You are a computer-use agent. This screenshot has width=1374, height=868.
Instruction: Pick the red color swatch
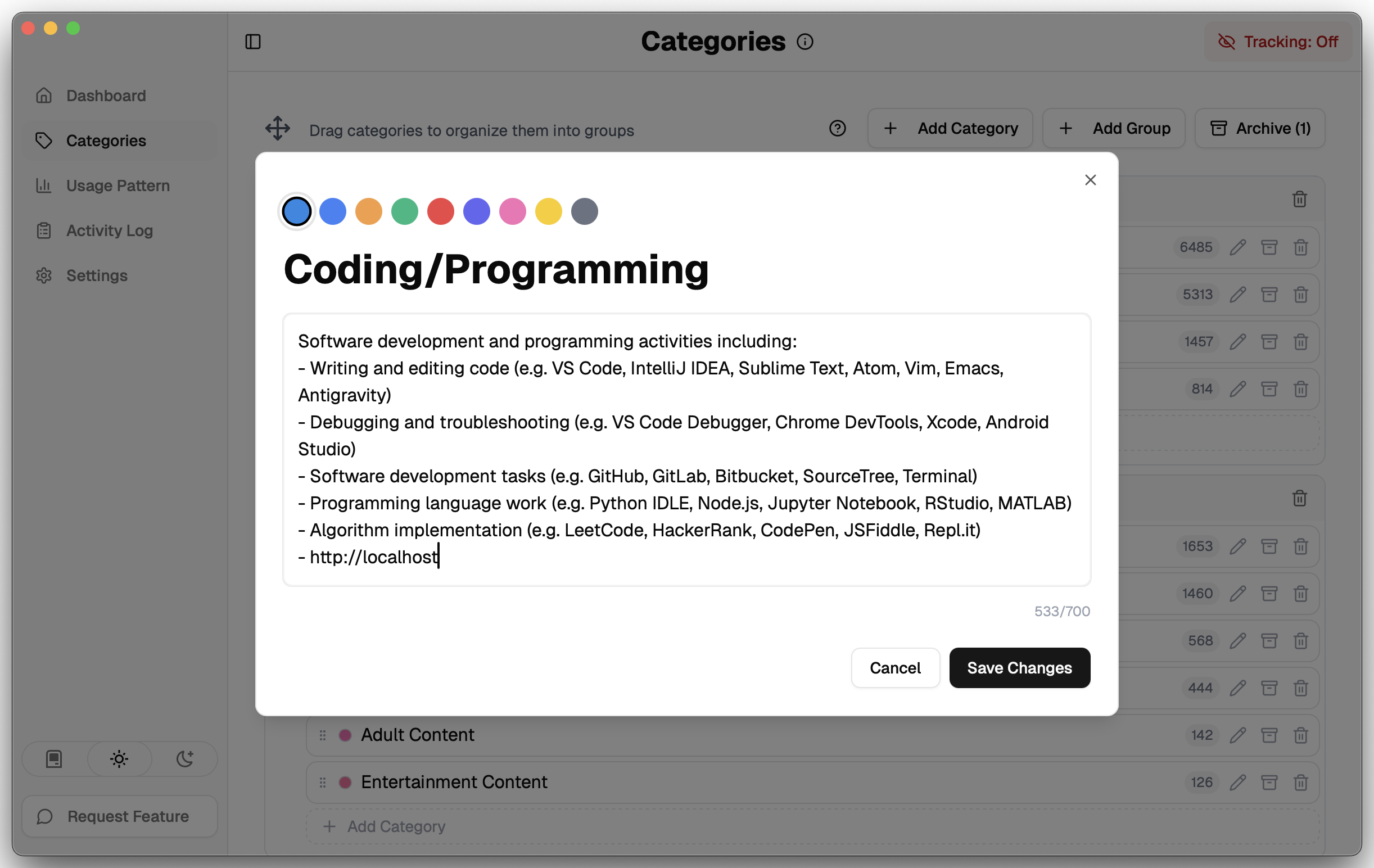point(441,211)
